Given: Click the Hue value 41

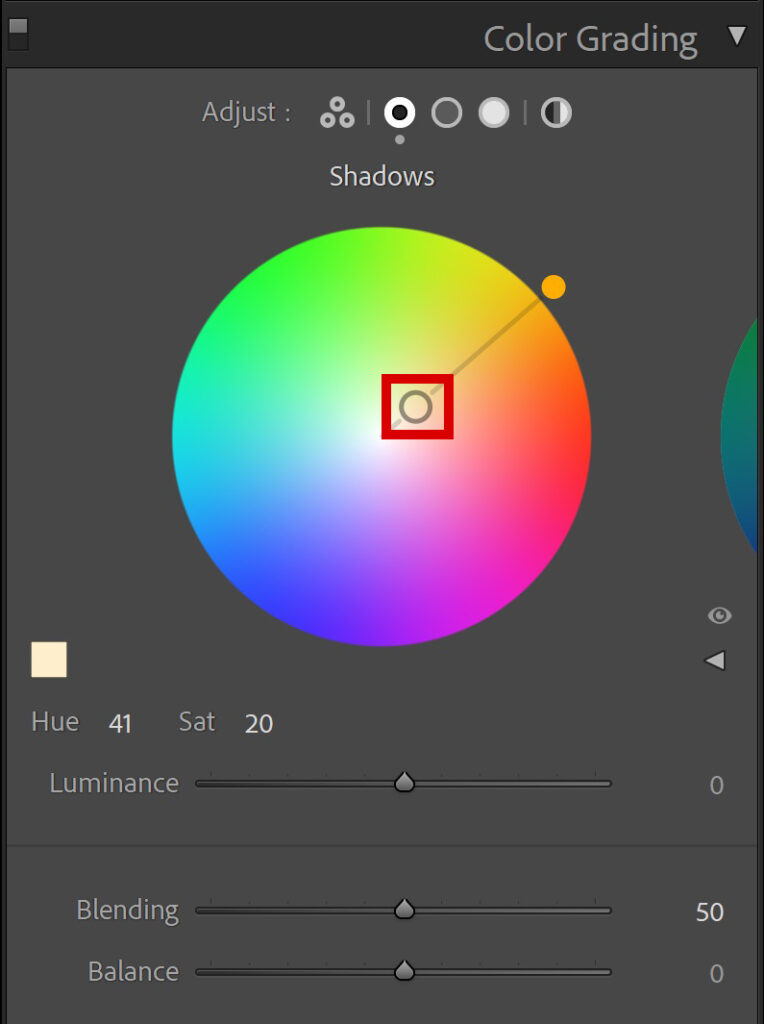Looking at the screenshot, I should click(120, 724).
